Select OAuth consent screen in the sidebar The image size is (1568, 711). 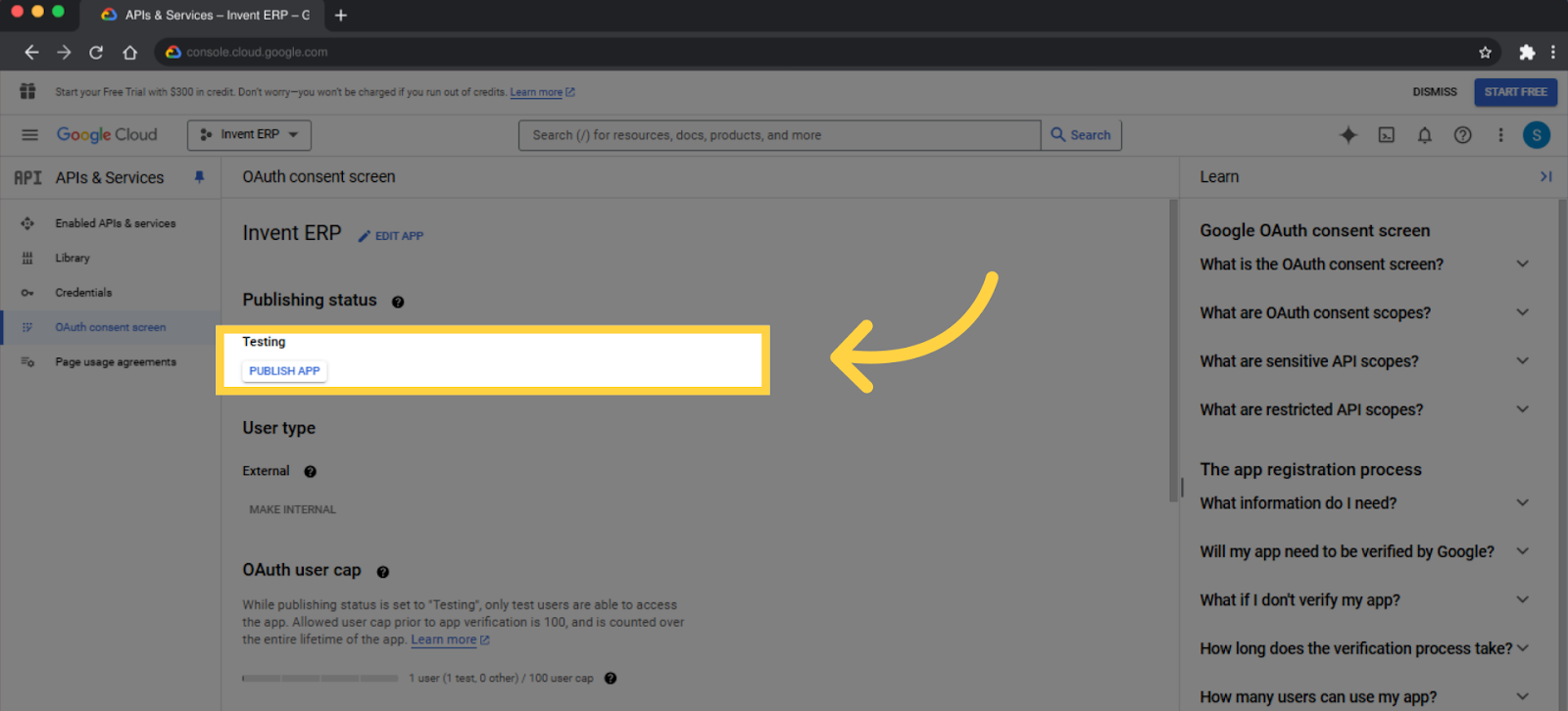pos(111,327)
